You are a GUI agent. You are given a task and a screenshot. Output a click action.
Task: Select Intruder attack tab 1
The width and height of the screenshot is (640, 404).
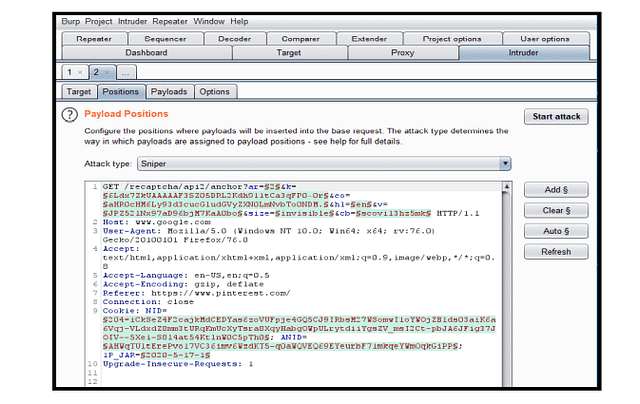click(70, 72)
